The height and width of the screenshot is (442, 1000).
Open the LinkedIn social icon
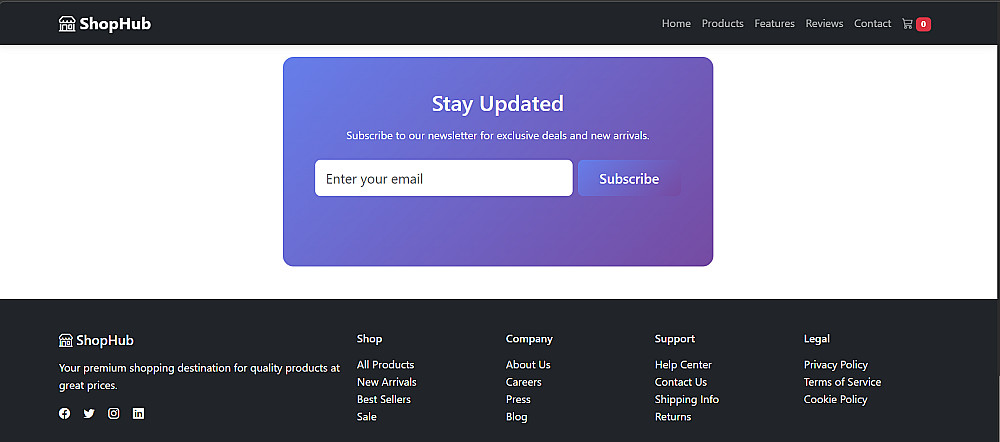click(138, 413)
